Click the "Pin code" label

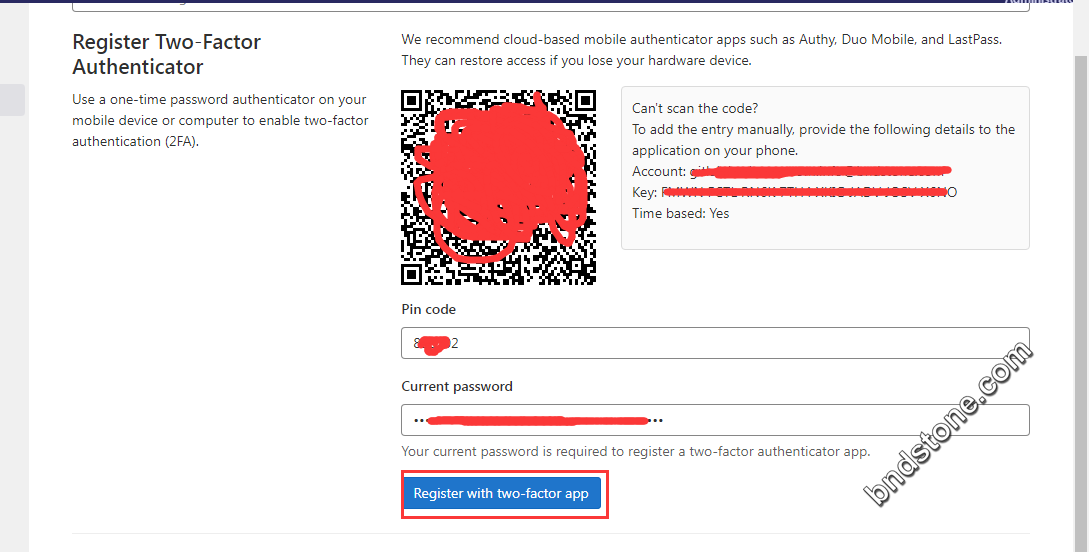(429, 309)
